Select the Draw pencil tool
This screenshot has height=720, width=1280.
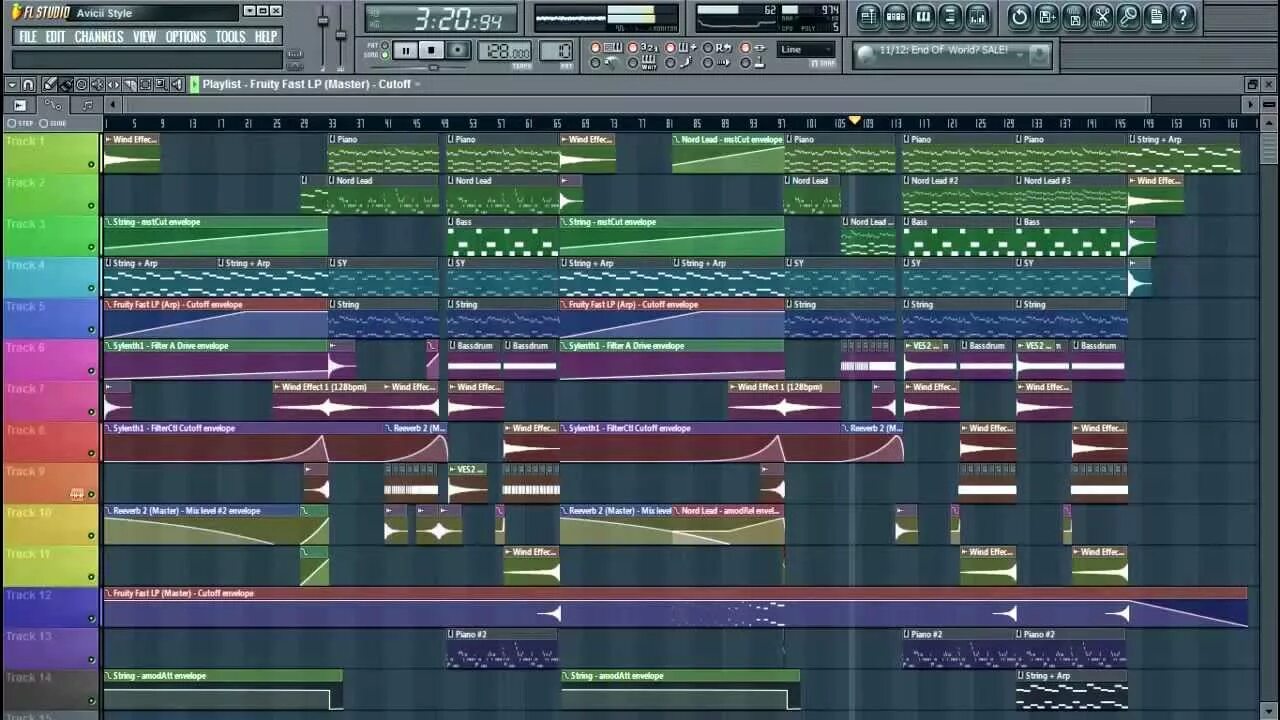pos(50,84)
